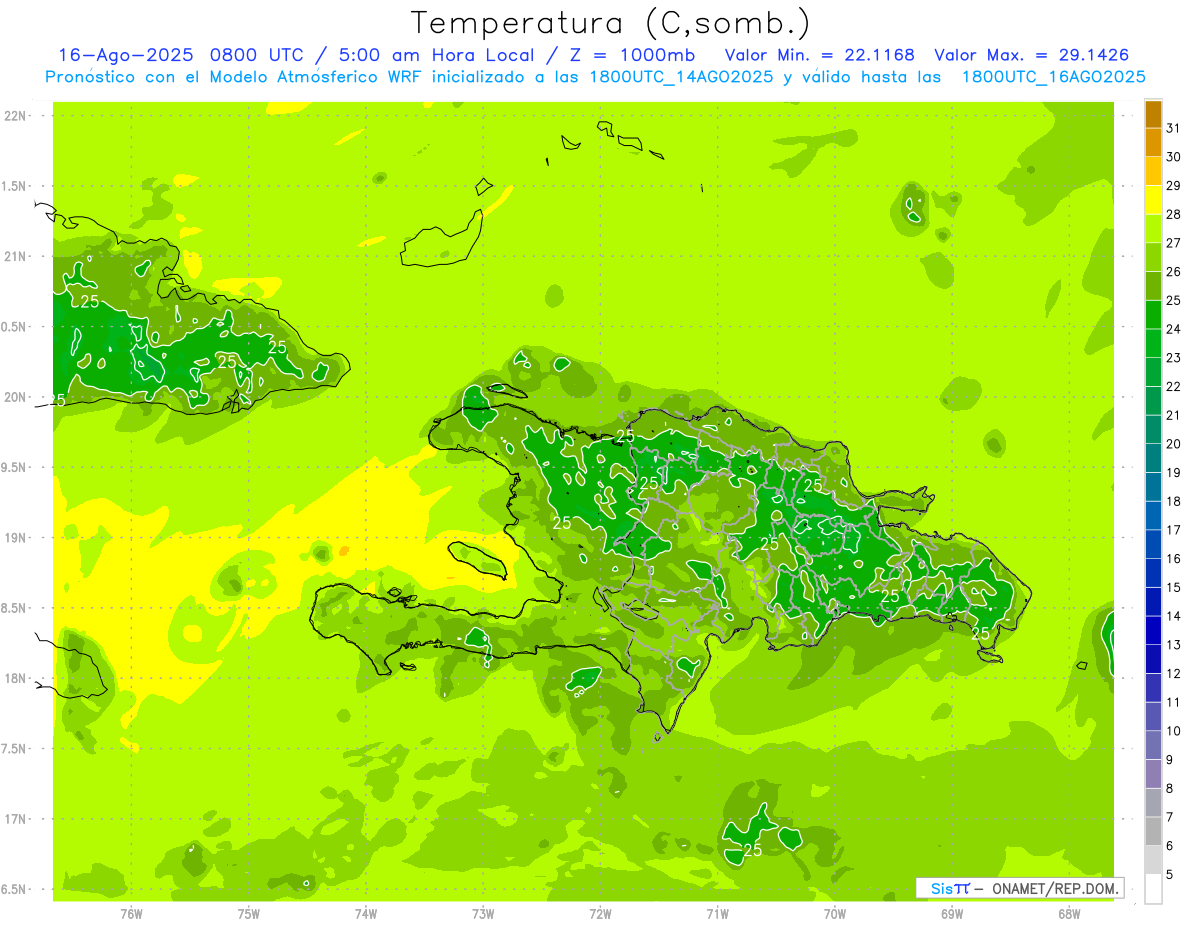
Task: Click the green legend band between 24 and 25
Action: click(x=1153, y=315)
